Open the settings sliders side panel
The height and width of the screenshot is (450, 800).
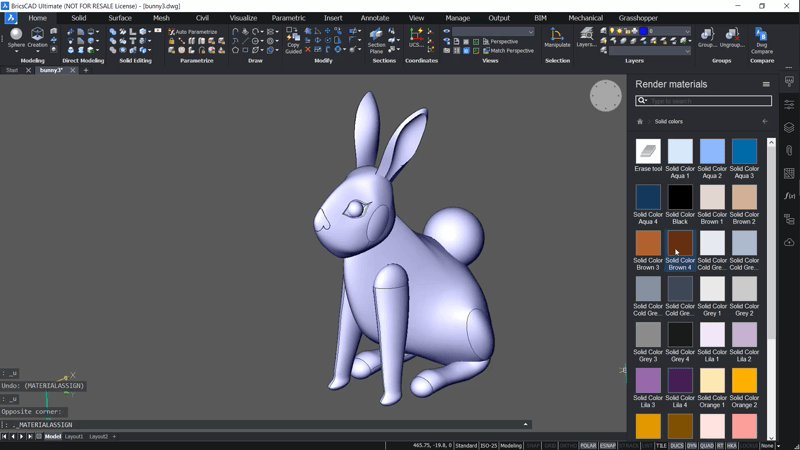tap(789, 105)
